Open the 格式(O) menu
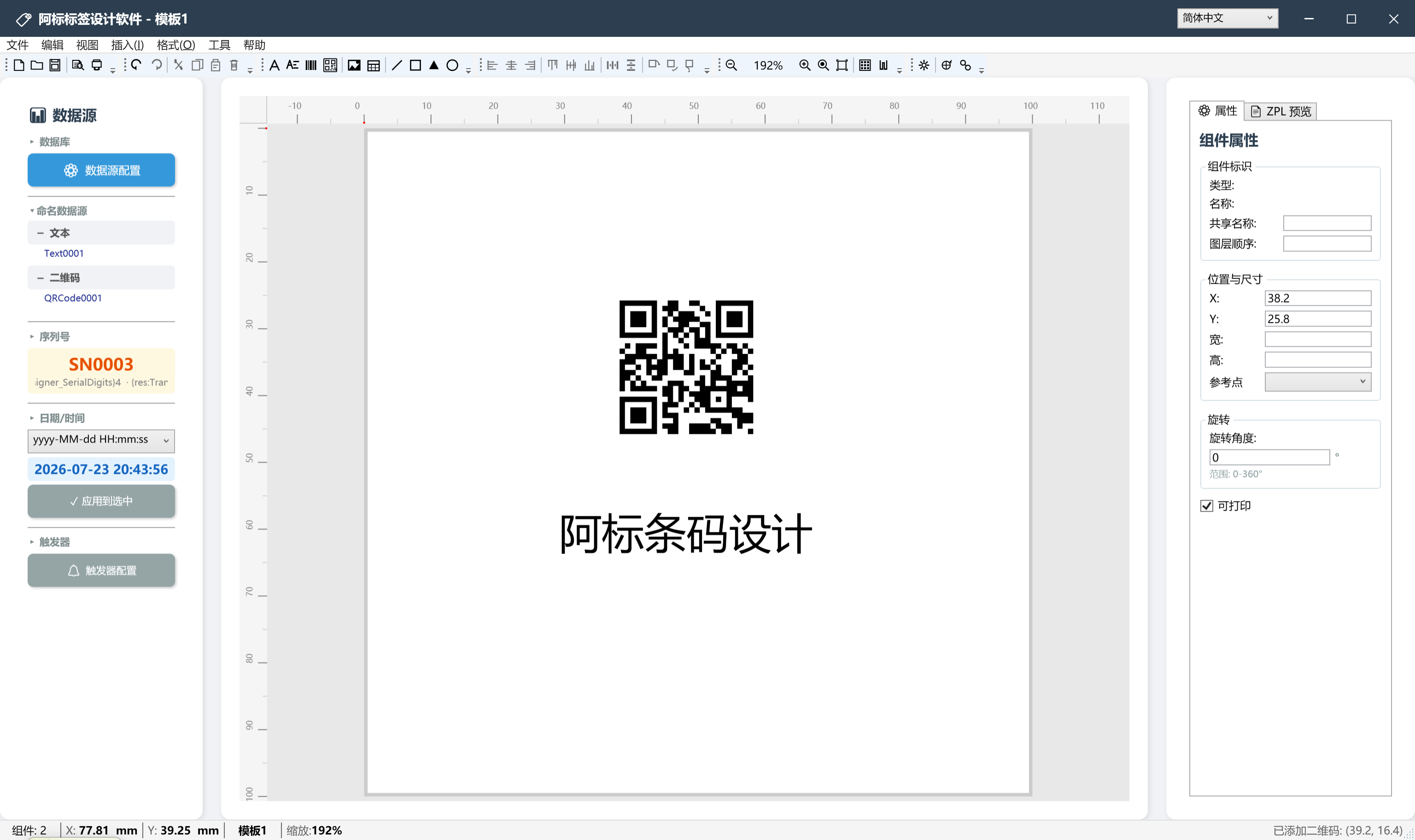This screenshot has height=840, width=1415. click(x=176, y=45)
